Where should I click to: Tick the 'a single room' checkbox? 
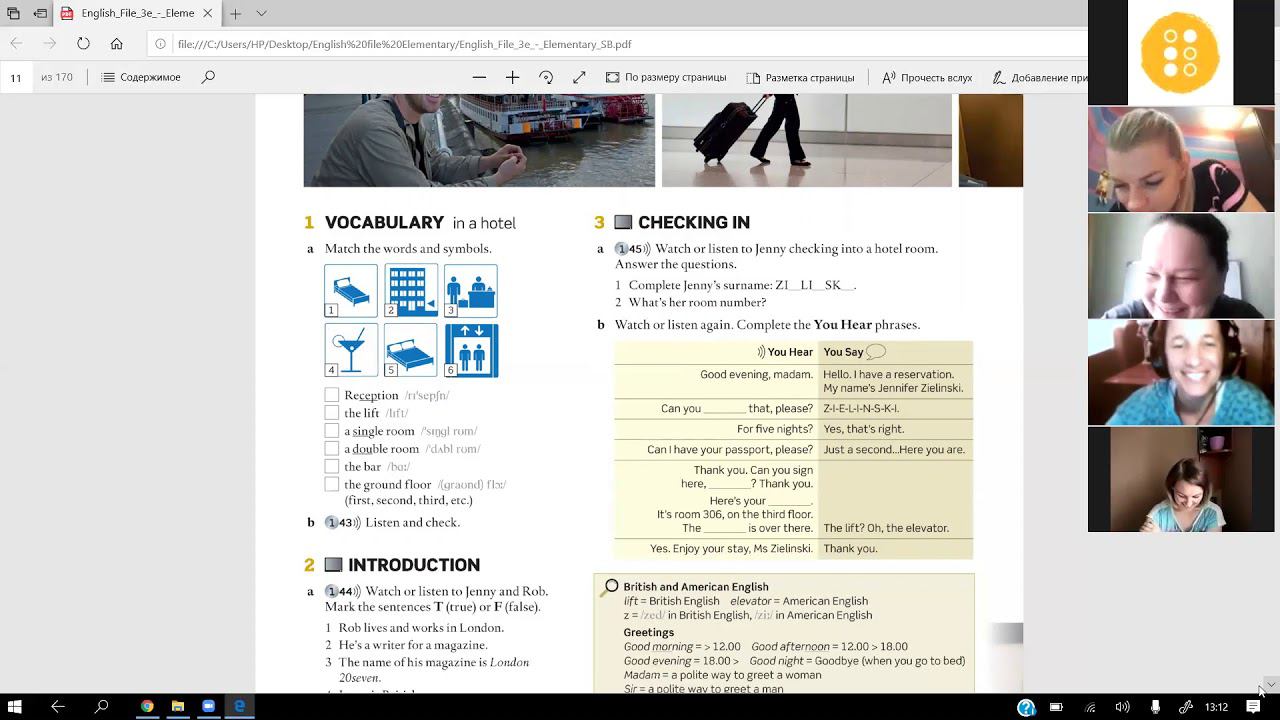click(332, 431)
